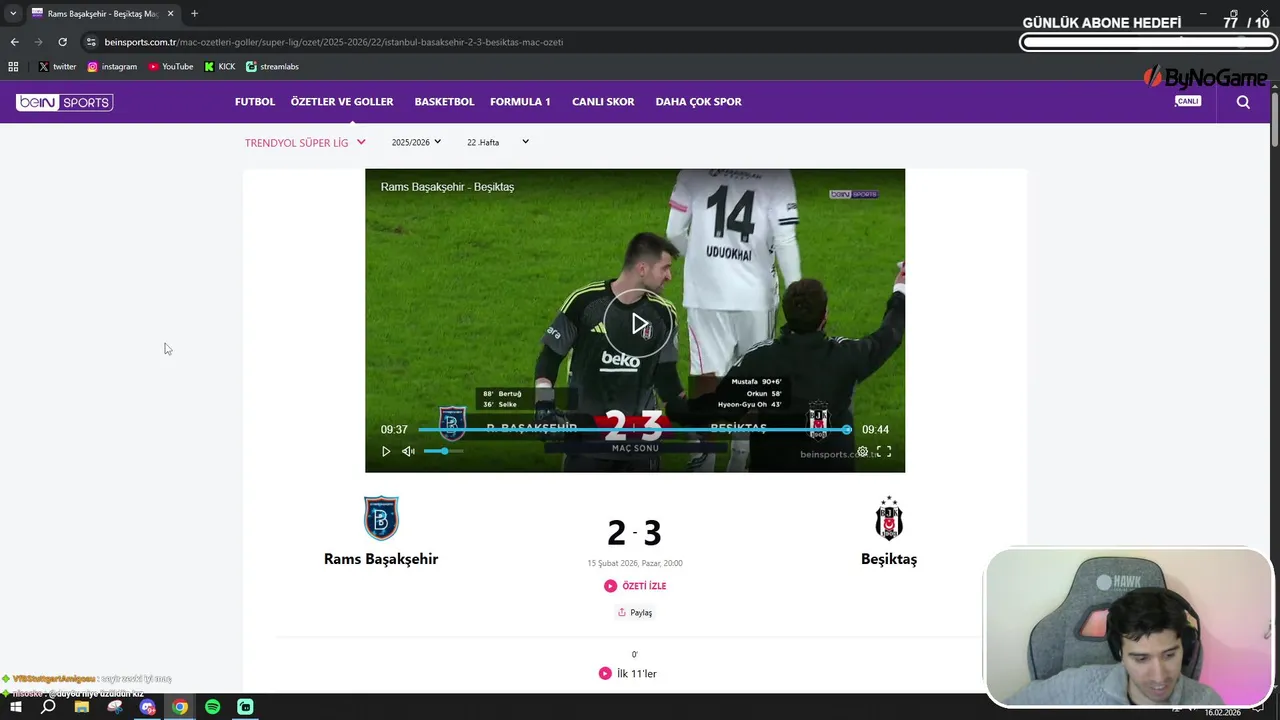The width and height of the screenshot is (1280, 720).
Task: Open Windows taskbar search
Action: 48,707
